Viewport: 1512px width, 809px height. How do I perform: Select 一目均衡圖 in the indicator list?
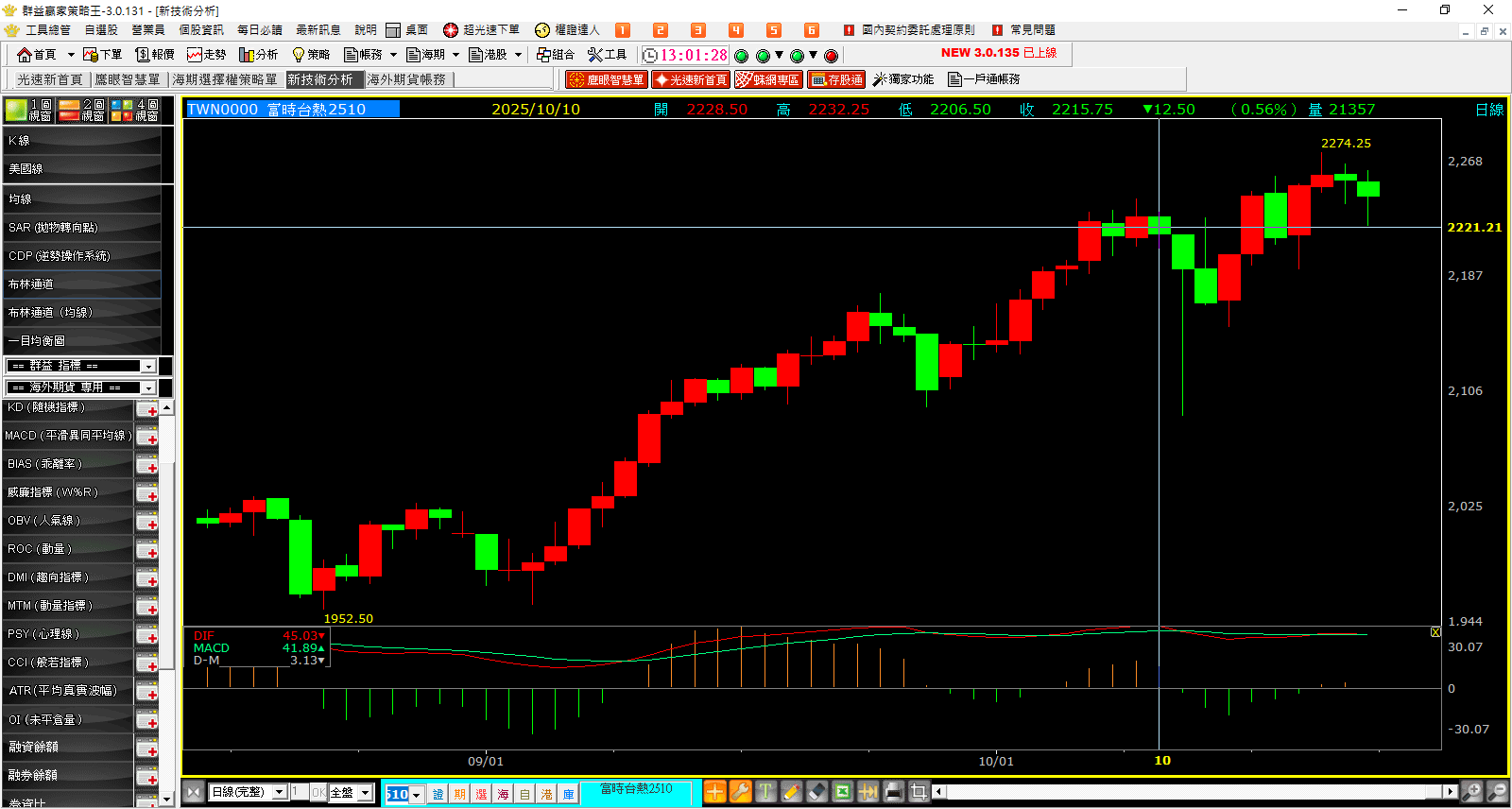tap(81, 341)
